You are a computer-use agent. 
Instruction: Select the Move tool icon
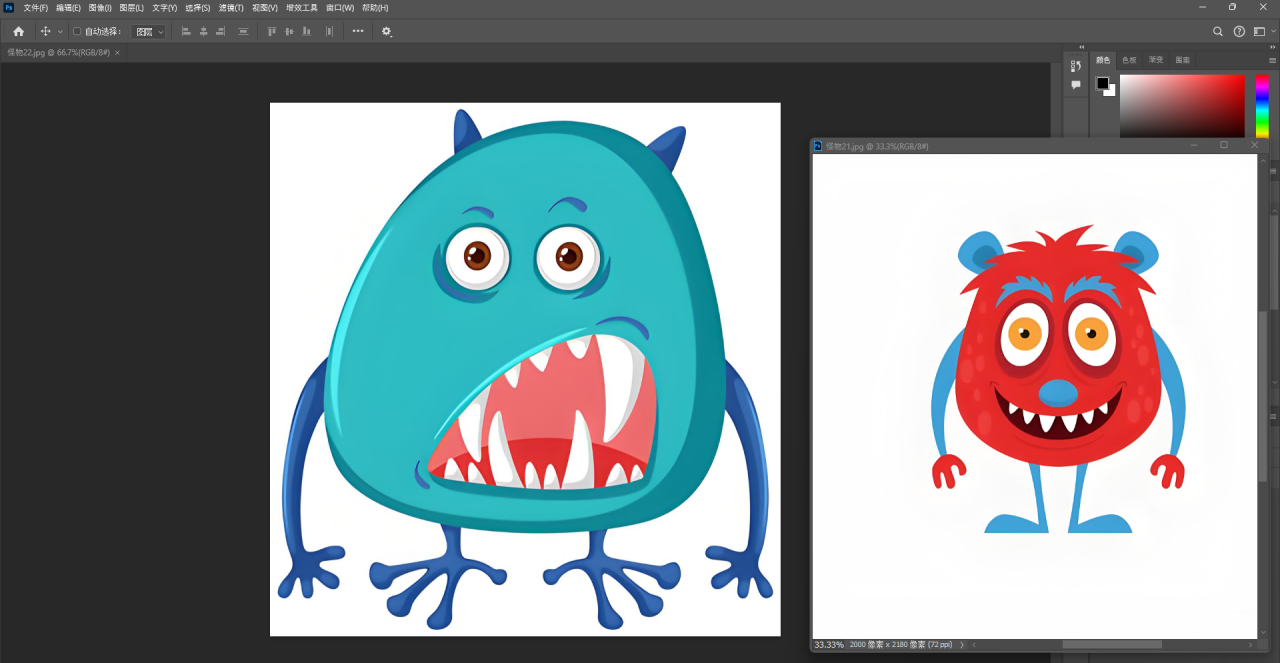point(45,31)
